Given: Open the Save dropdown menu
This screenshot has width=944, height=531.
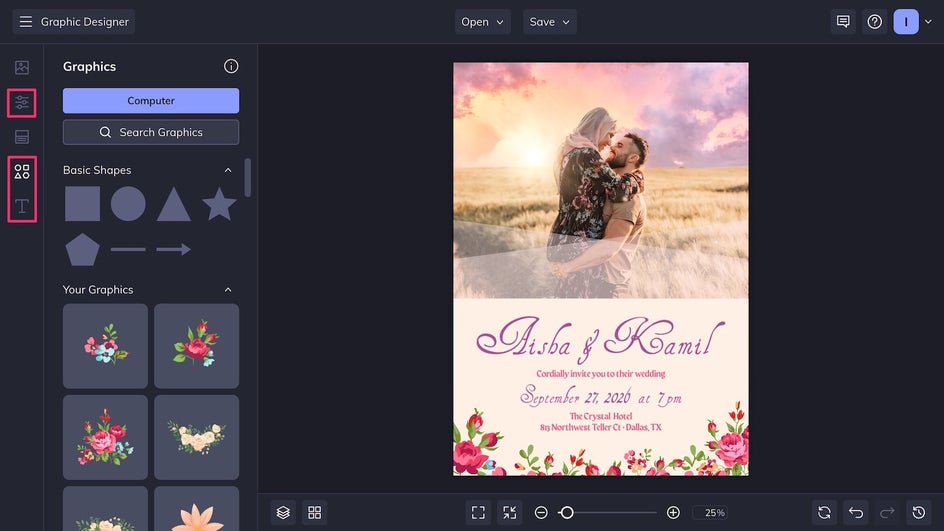Looking at the screenshot, I should 550,22.
